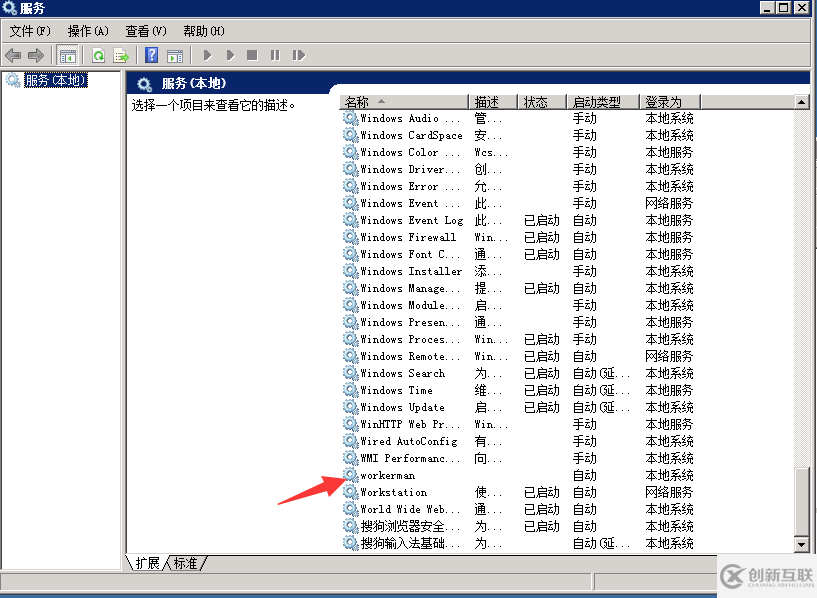Open the 文件(F) menu
The height and width of the screenshot is (598, 817).
[x=30, y=31]
